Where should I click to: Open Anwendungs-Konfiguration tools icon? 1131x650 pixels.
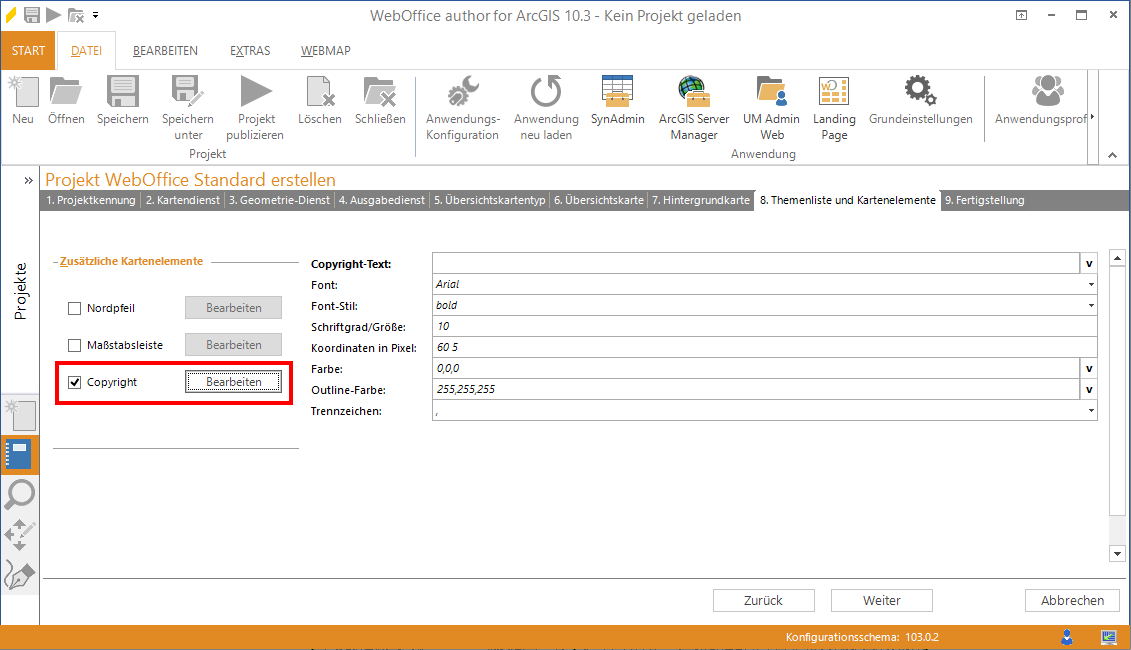point(462,92)
